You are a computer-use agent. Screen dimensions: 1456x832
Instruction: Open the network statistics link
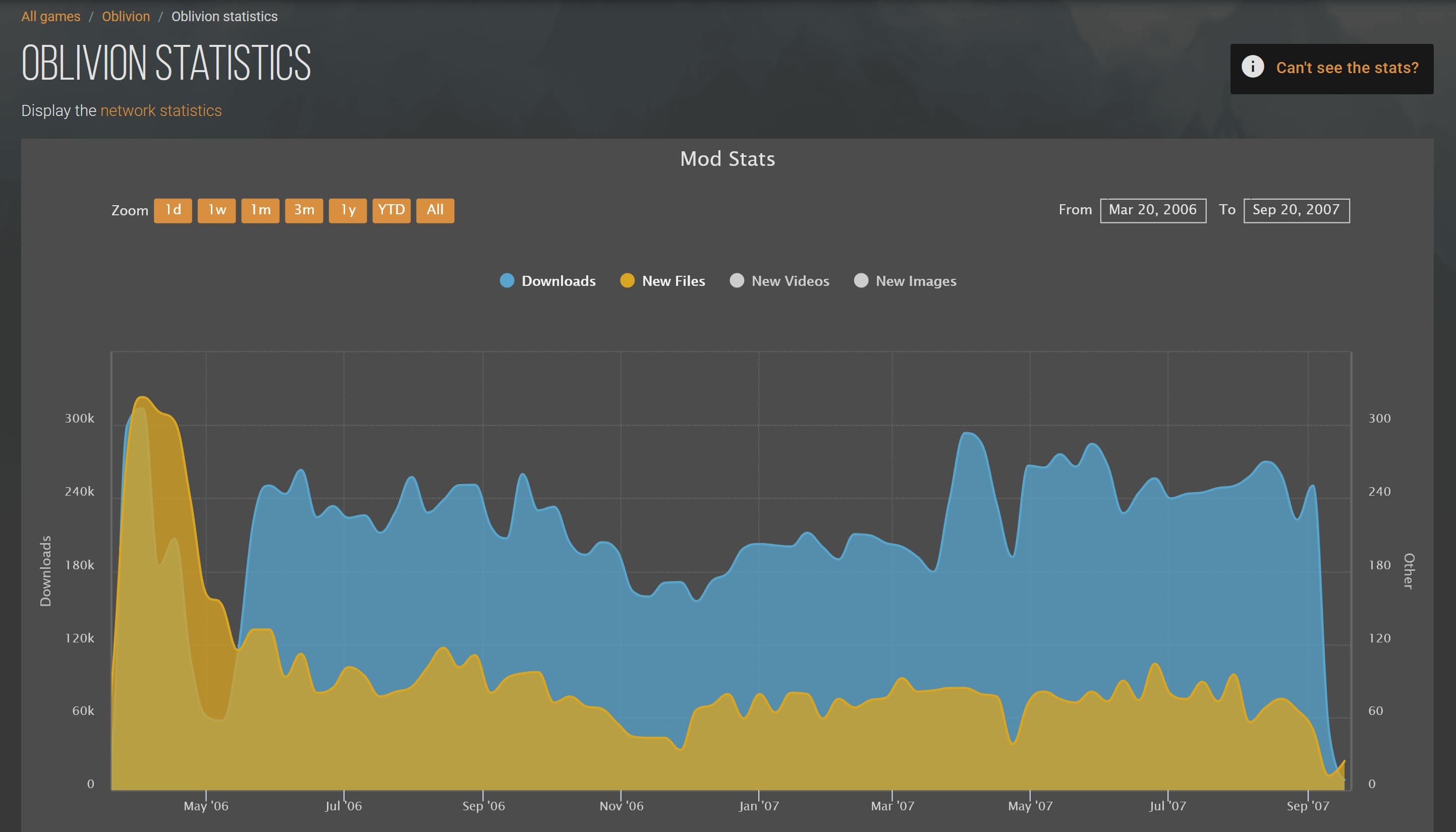pyautogui.click(x=160, y=111)
